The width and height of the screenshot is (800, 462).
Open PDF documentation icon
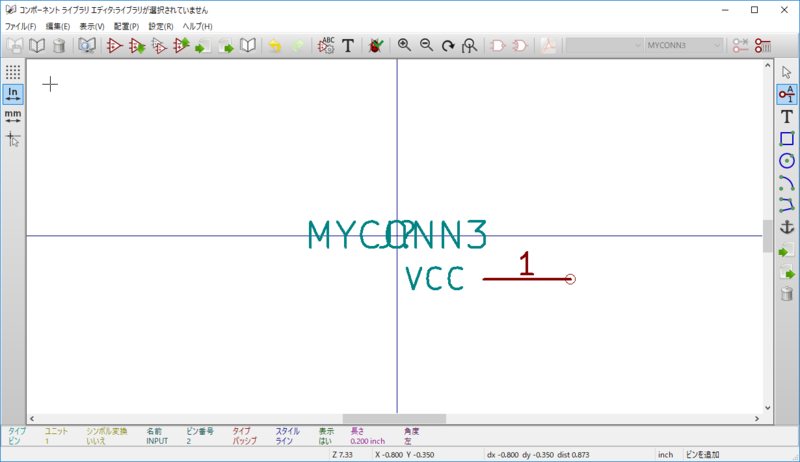coord(548,46)
